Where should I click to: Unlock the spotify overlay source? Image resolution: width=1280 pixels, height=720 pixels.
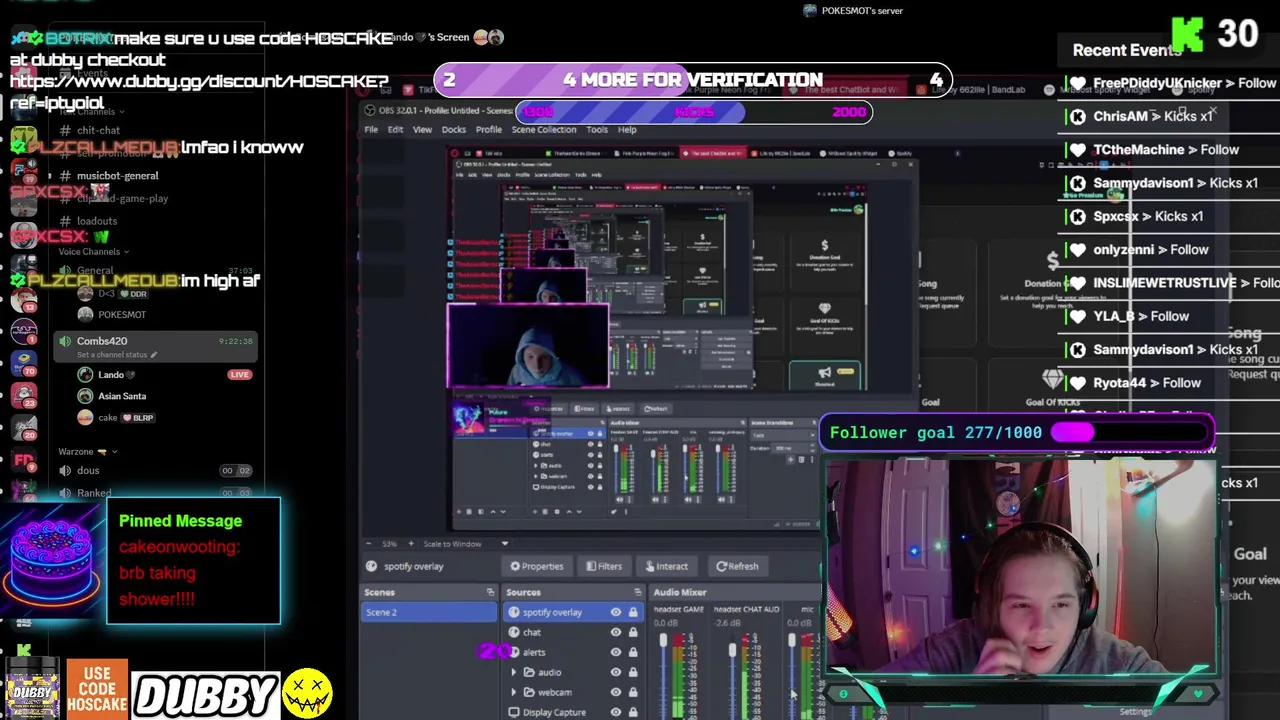pos(633,612)
